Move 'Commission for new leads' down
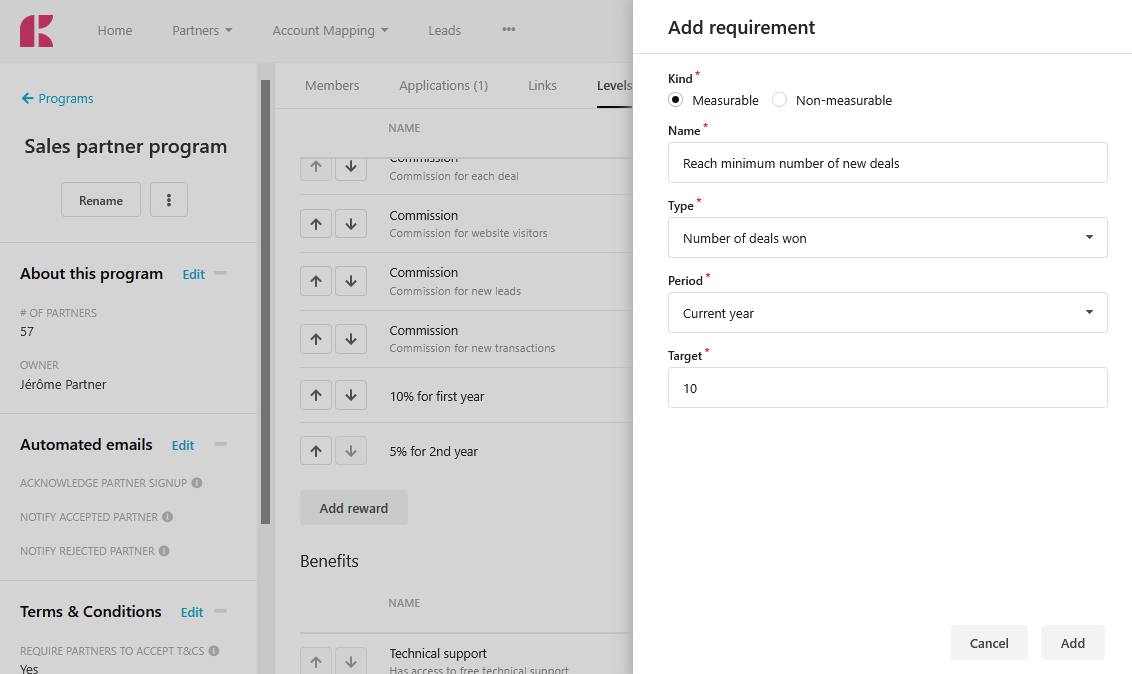 point(351,281)
